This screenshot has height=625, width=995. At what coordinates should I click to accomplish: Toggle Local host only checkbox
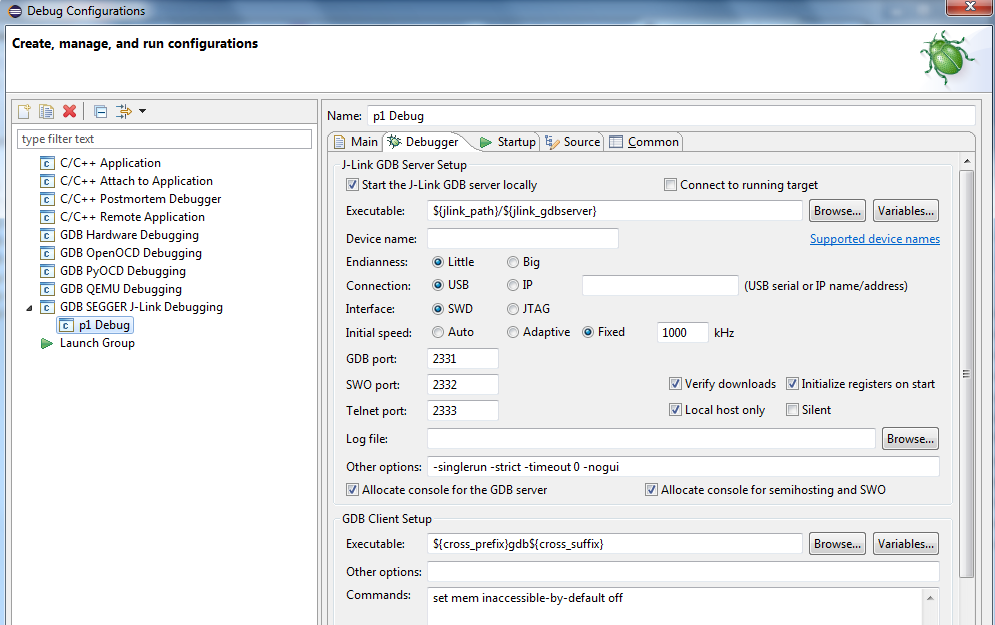tap(675, 410)
